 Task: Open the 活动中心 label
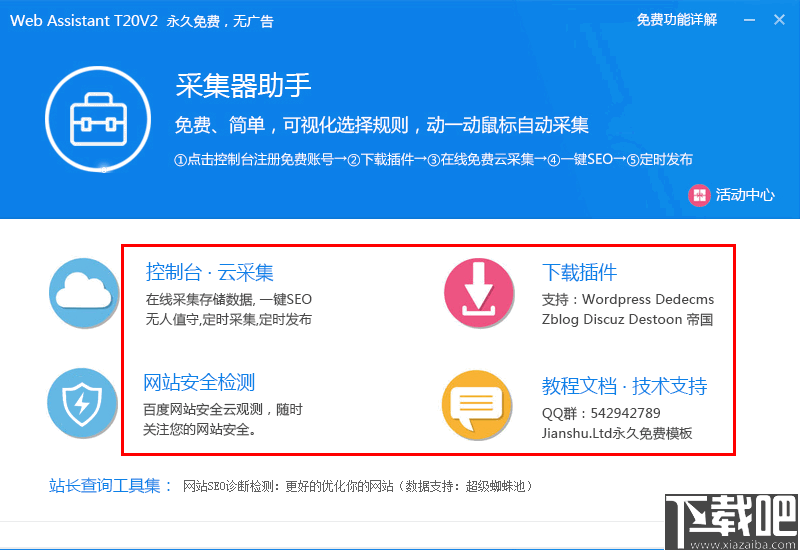point(745,195)
